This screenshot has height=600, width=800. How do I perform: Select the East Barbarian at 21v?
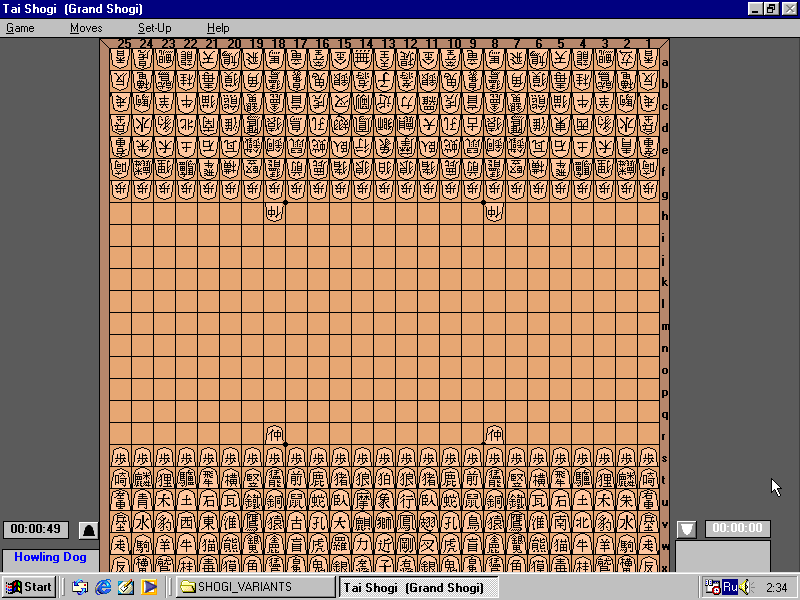pyautogui.click(x=209, y=523)
